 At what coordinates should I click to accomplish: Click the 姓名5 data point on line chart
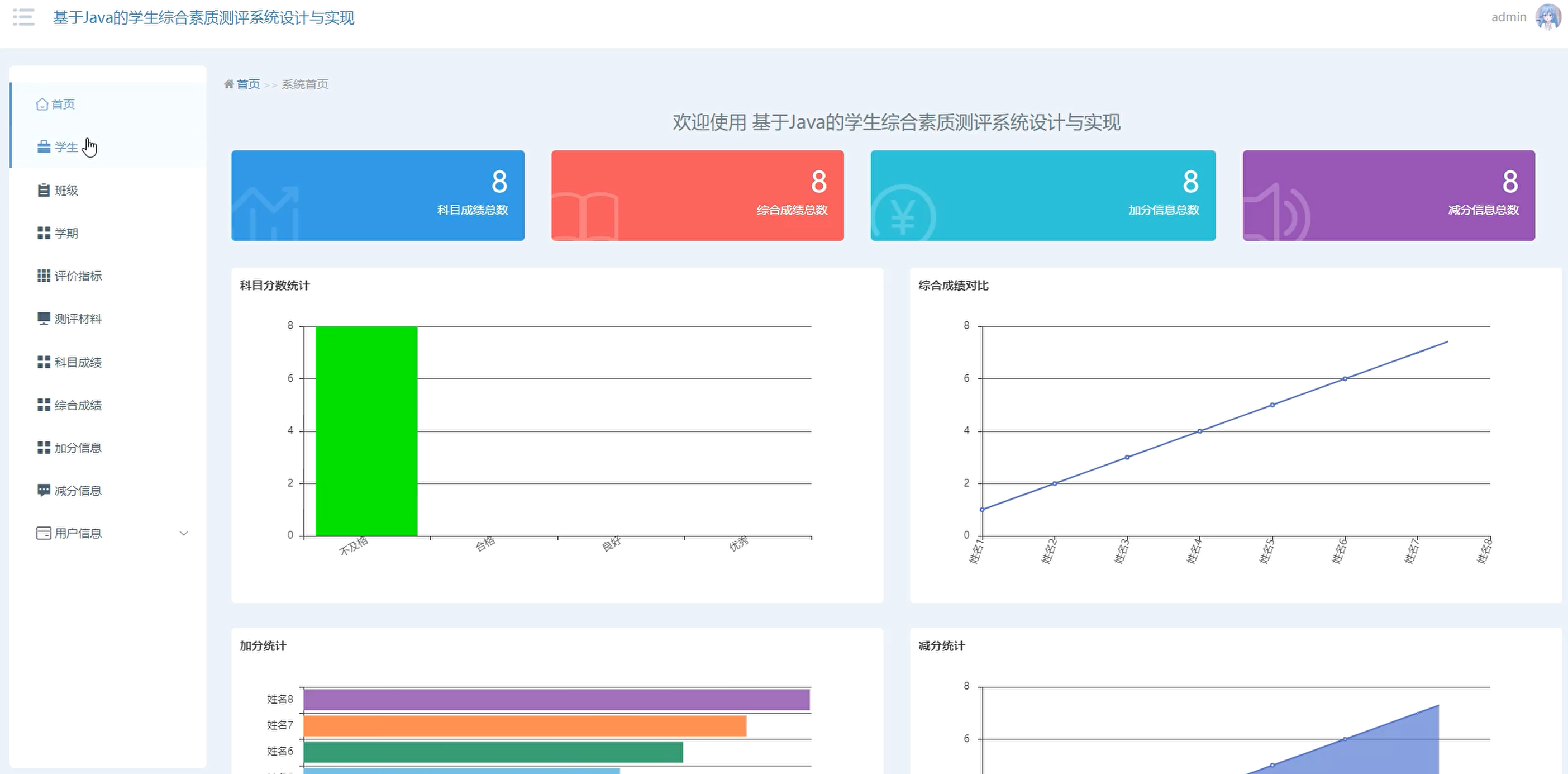1272,405
